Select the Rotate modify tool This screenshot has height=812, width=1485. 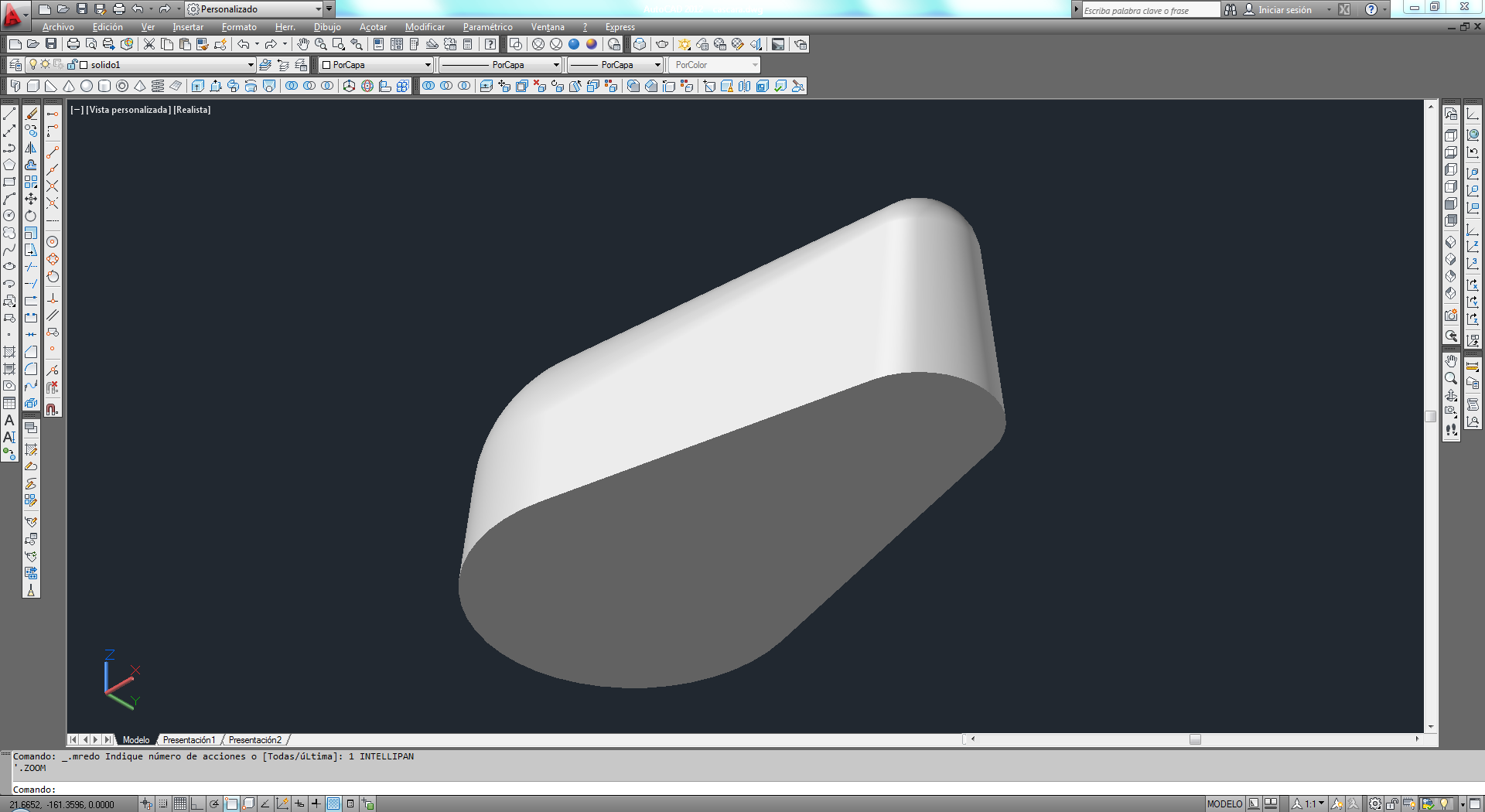coord(31,216)
